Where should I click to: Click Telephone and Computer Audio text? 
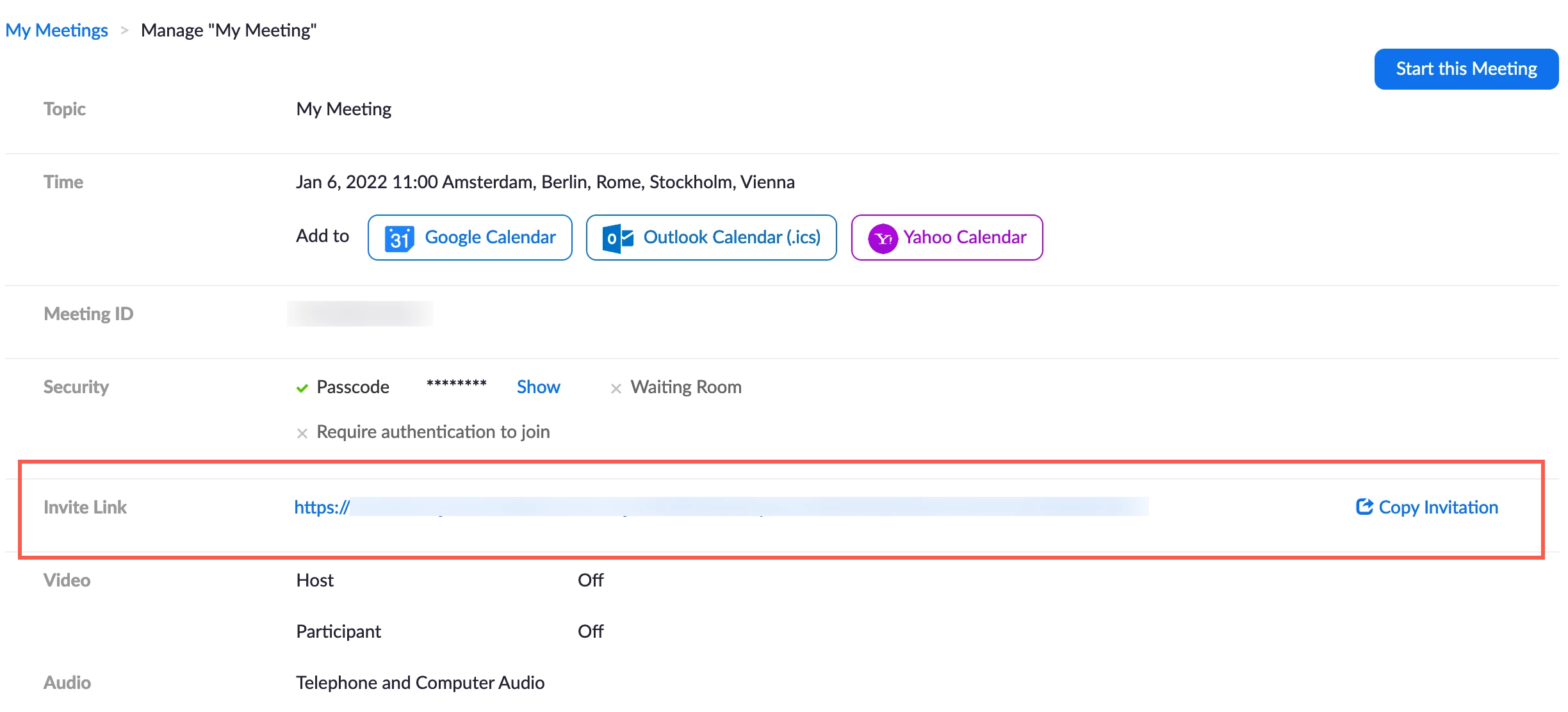420,683
